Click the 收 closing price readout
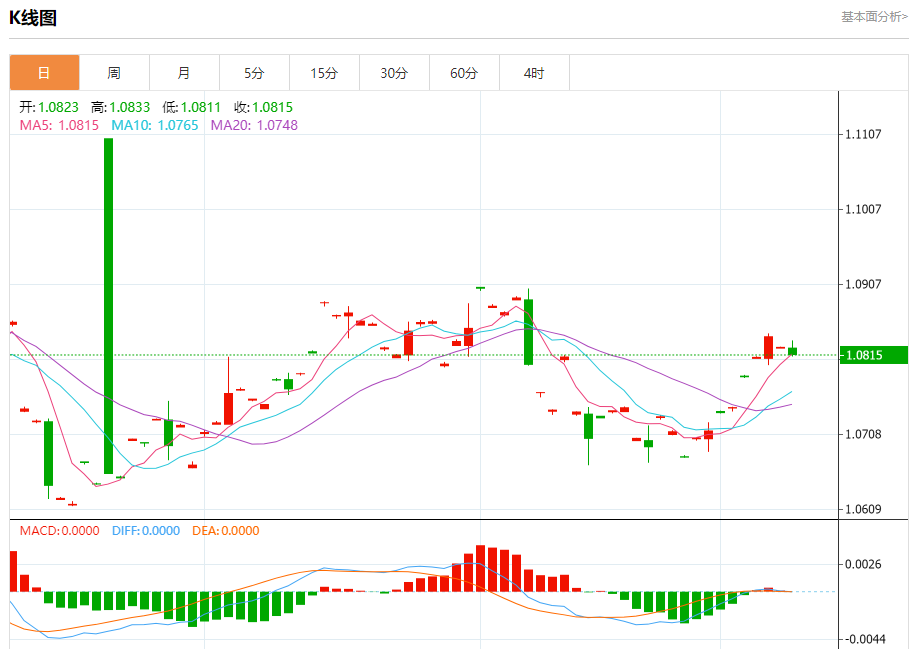This screenshot has height=649, width=919. 263,107
